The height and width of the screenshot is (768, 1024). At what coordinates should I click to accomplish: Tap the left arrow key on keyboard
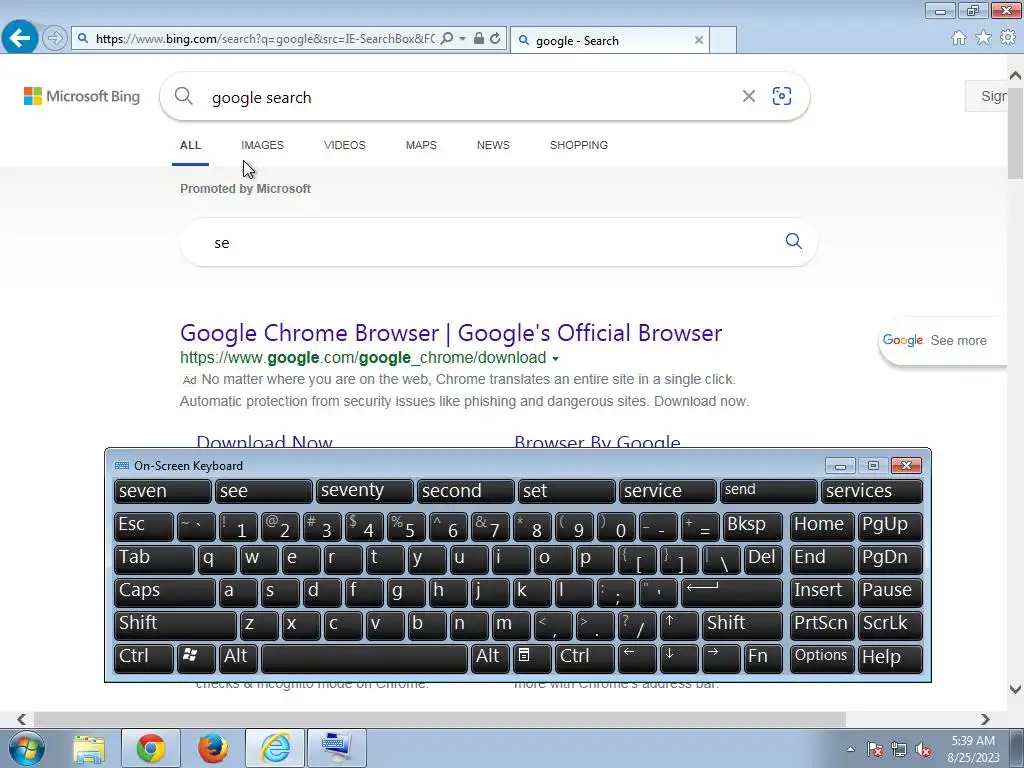pos(637,658)
